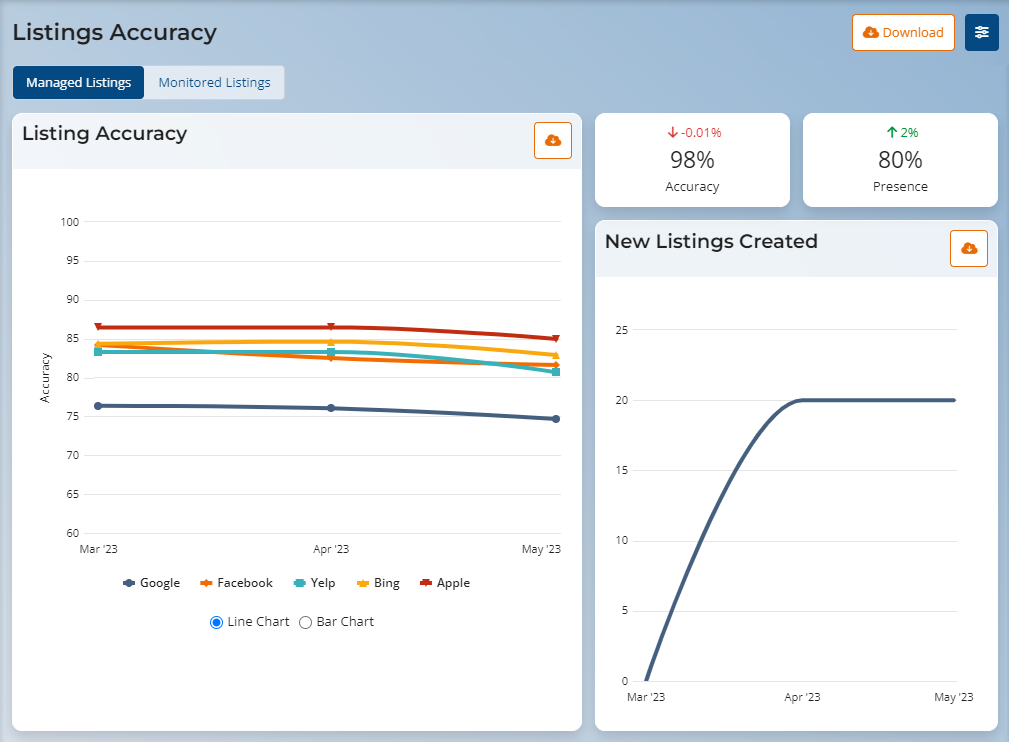Click the Google data point for May '23

[x=556, y=419]
